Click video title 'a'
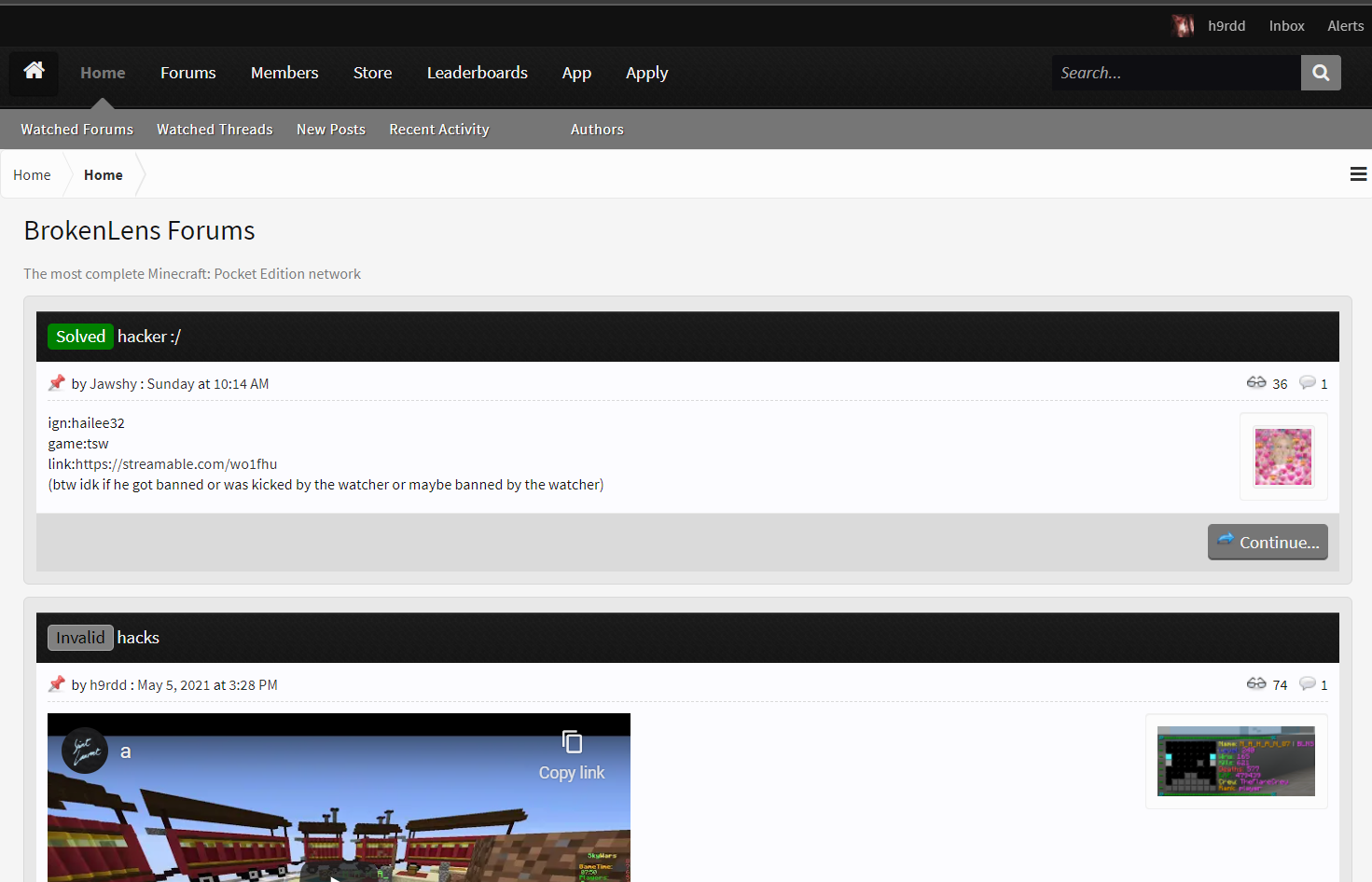Image resolution: width=1372 pixels, height=882 pixels. point(126,751)
